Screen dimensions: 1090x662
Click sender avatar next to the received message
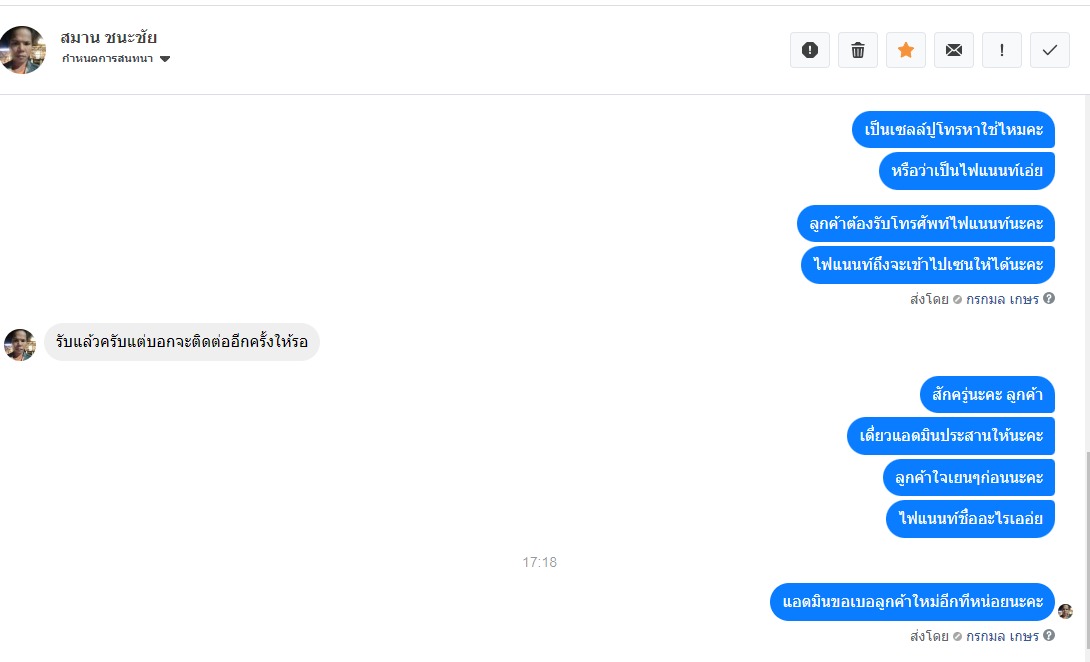[x=19, y=345]
